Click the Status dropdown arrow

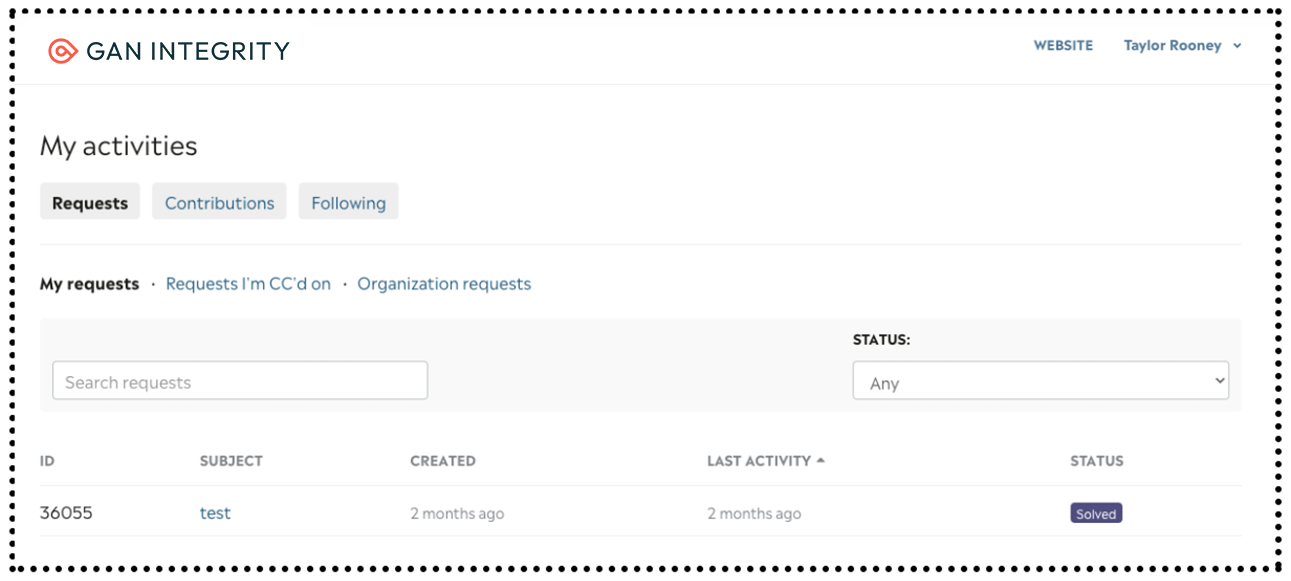point(1219,381)
